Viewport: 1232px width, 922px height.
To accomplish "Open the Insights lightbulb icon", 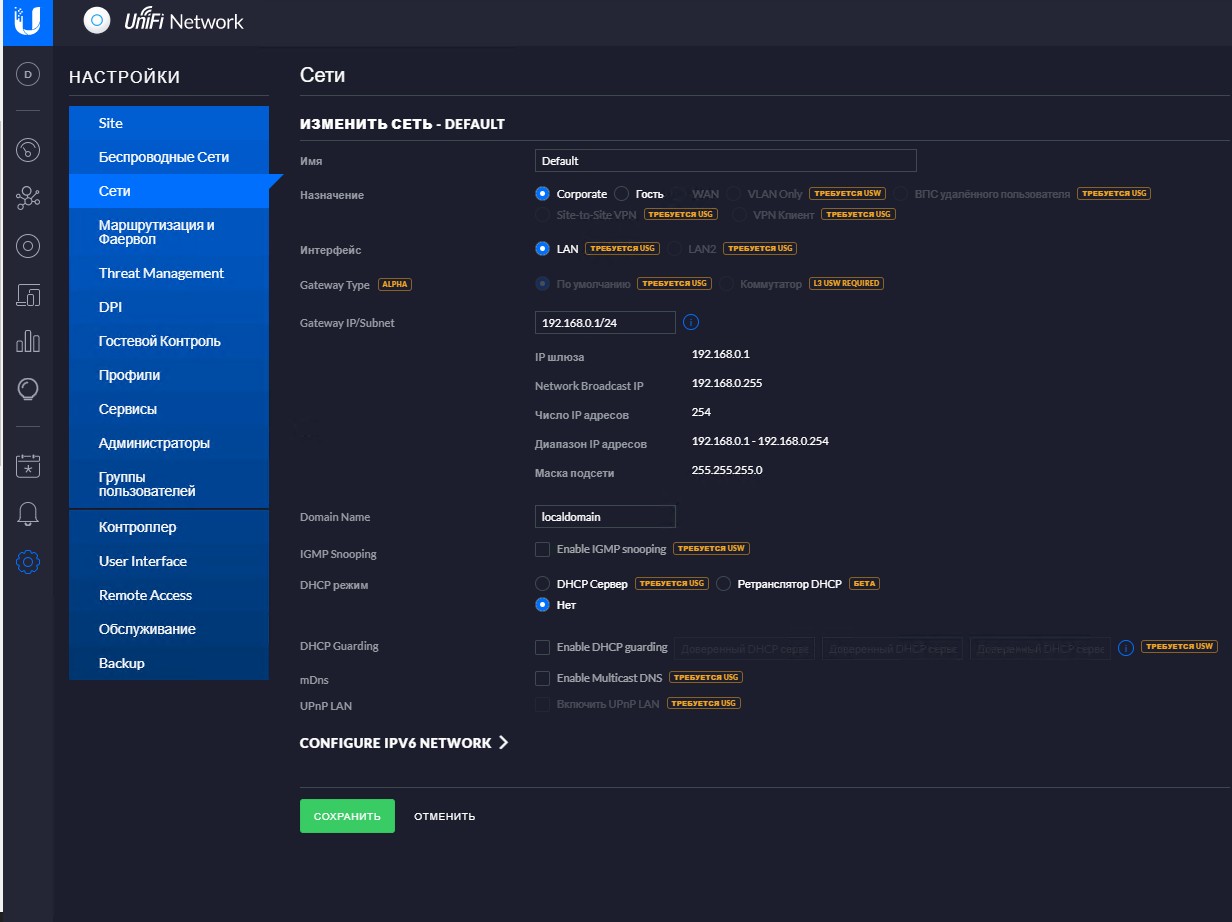I will click(28, 389).
